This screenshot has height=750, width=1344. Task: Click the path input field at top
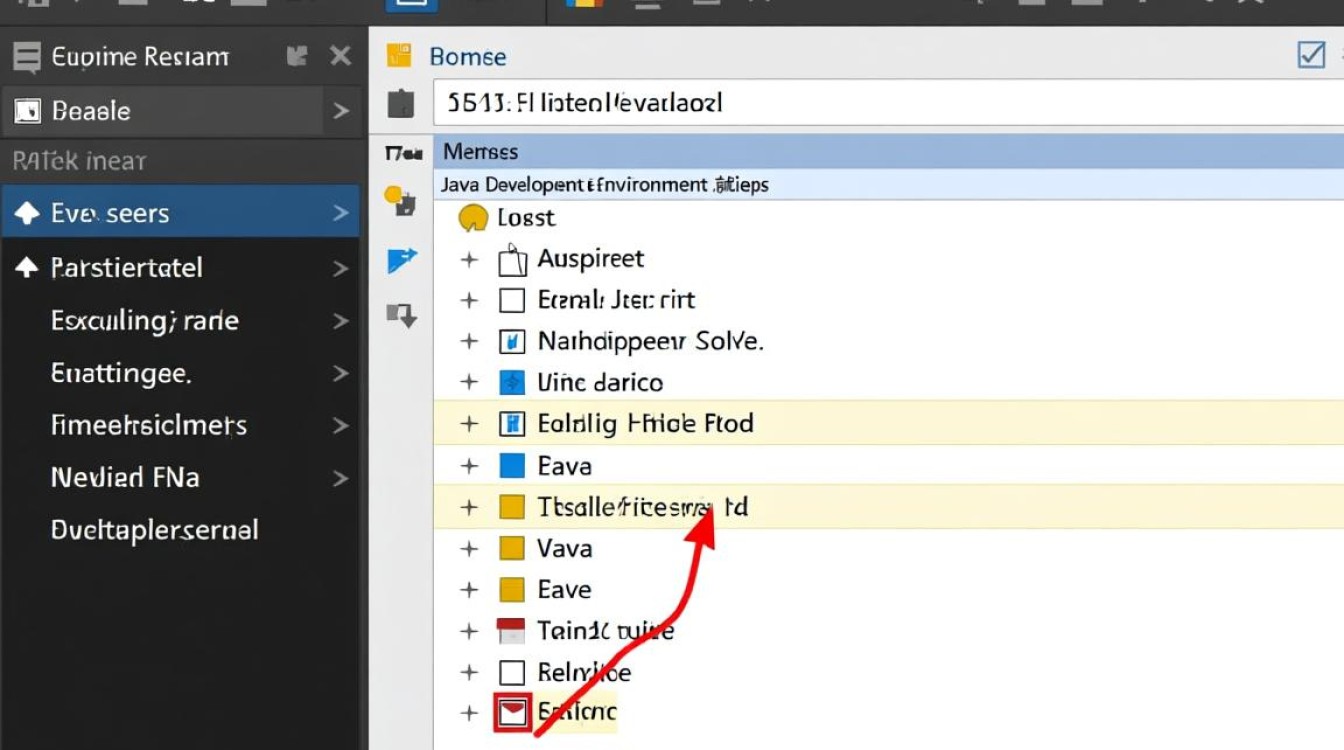pyautogui.click(x=880, y=103)
